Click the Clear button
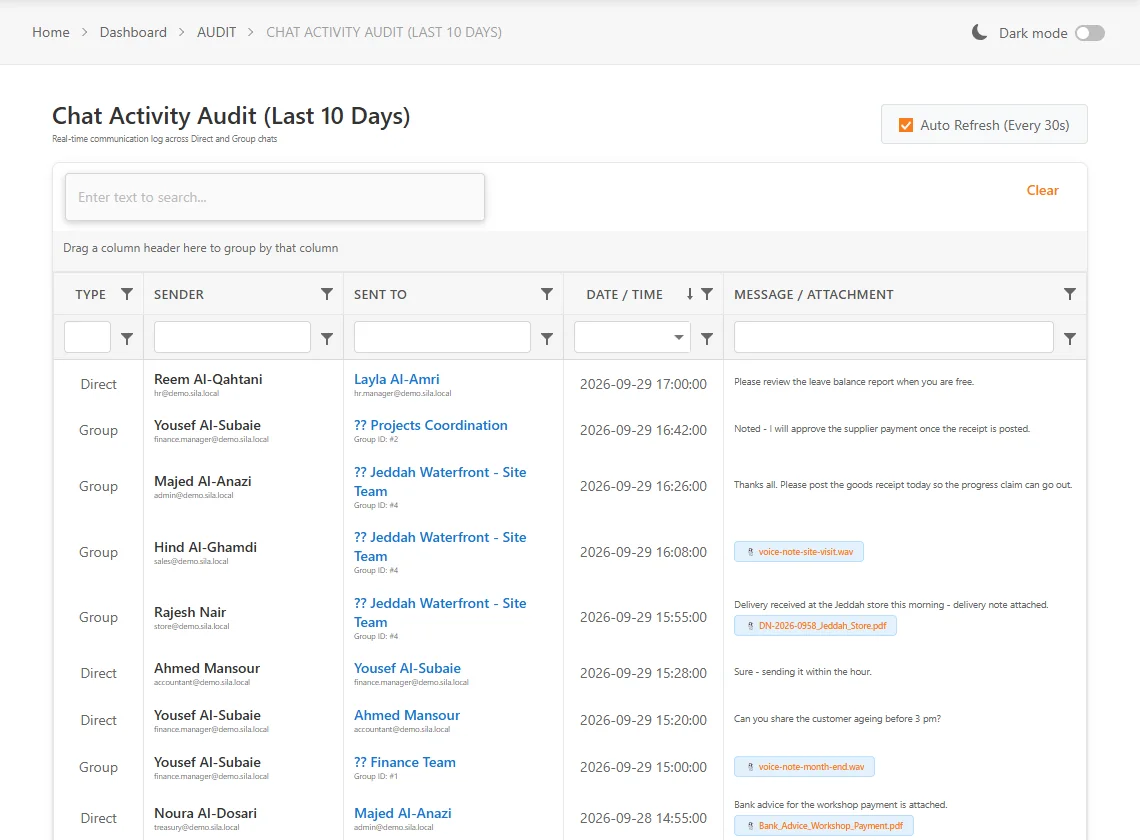The image size is (1140, 840). coord(1042,190)
